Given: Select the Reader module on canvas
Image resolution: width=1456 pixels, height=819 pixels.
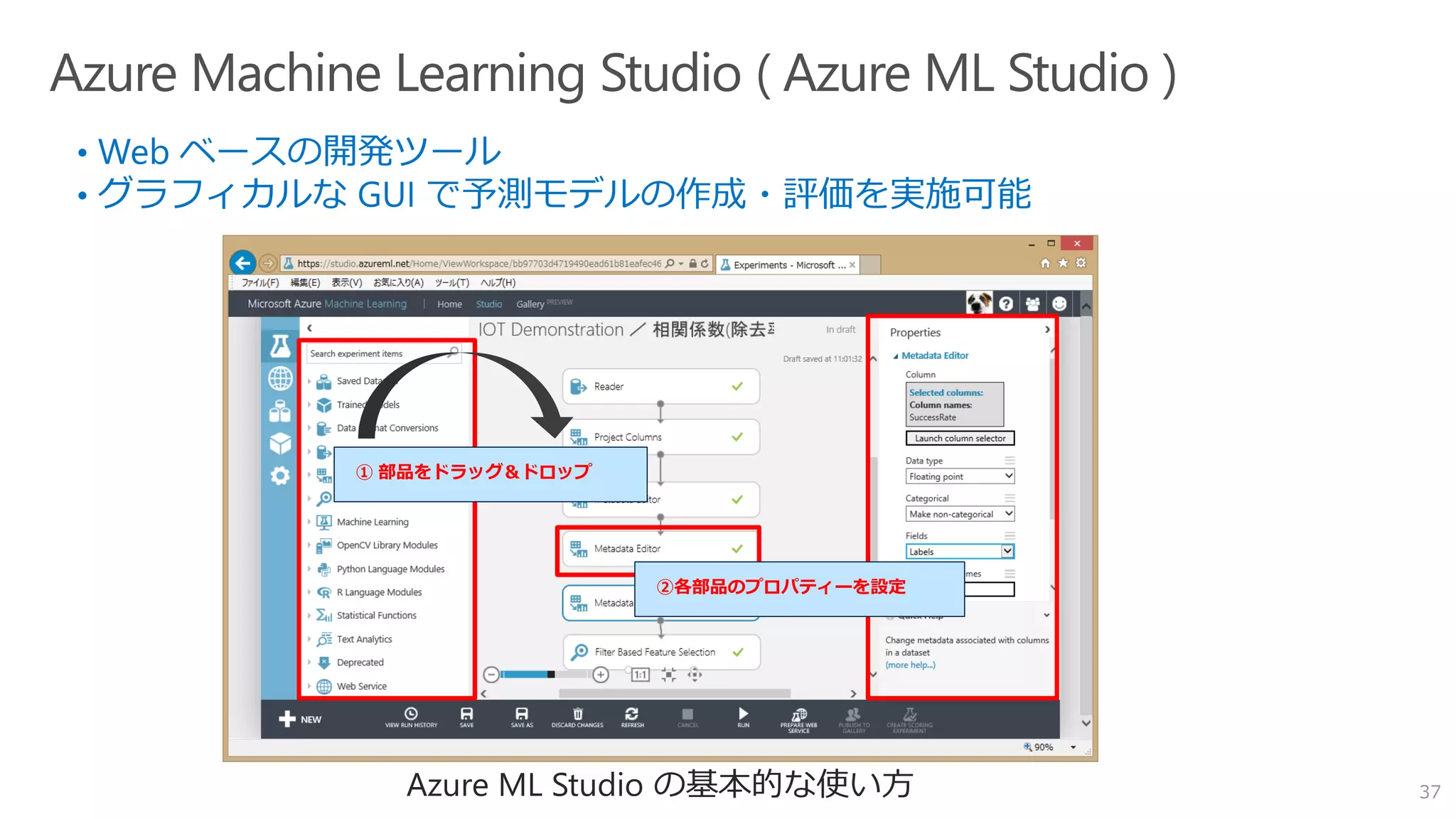Looking at the screenshot, I should (661, 386).
